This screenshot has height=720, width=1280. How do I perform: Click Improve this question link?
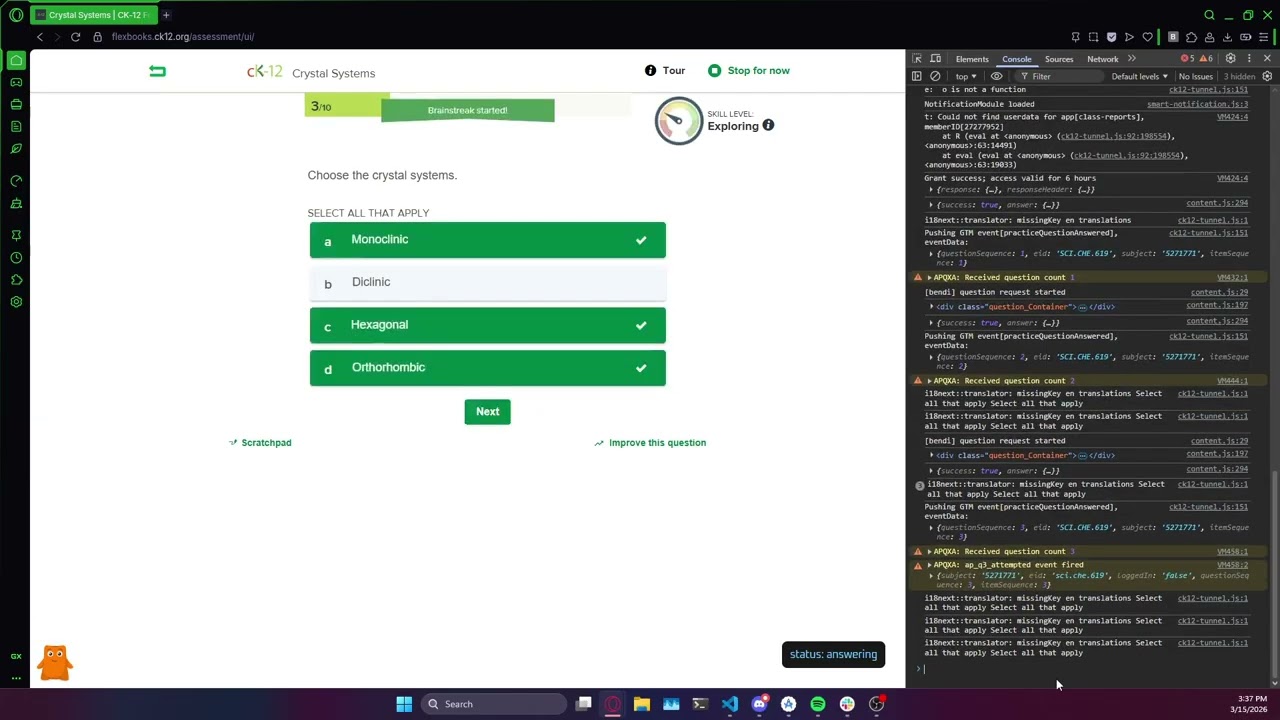coord(650,443)
